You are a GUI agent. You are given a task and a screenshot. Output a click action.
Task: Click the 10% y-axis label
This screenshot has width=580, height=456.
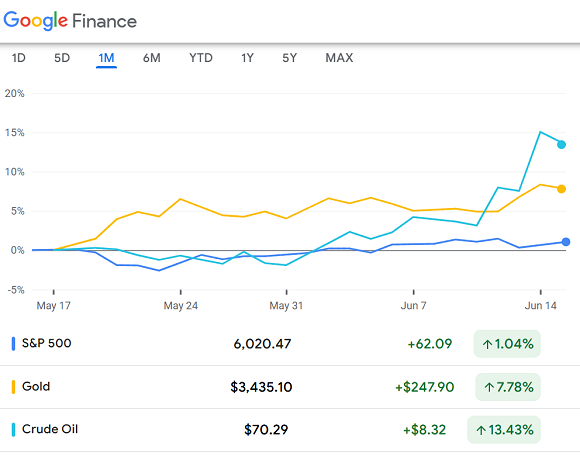click(x=14, y=172)
